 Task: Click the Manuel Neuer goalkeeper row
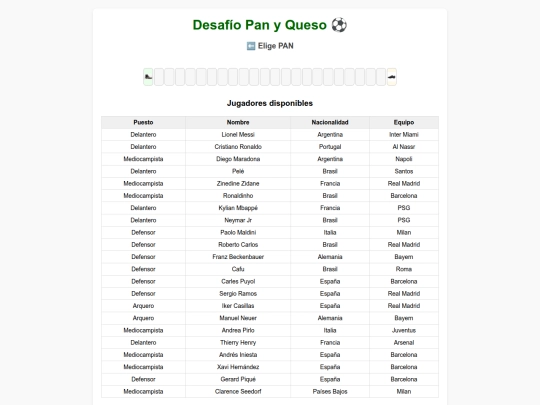tap(270, 318)
